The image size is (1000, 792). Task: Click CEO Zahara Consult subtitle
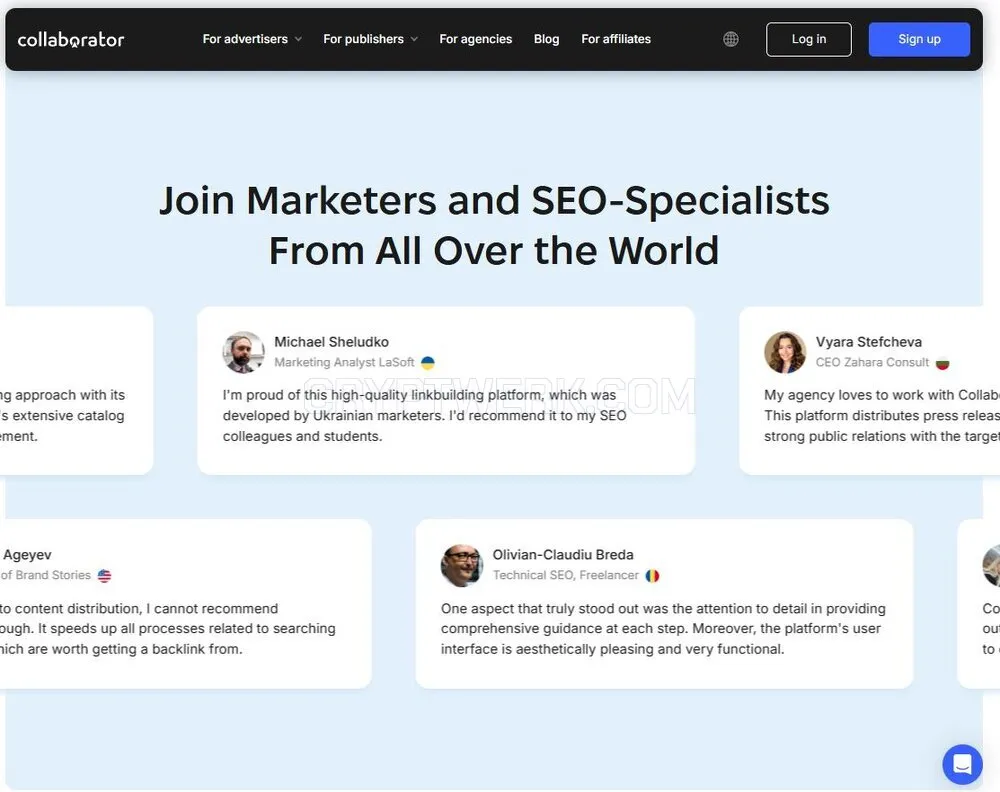[872, 362]
